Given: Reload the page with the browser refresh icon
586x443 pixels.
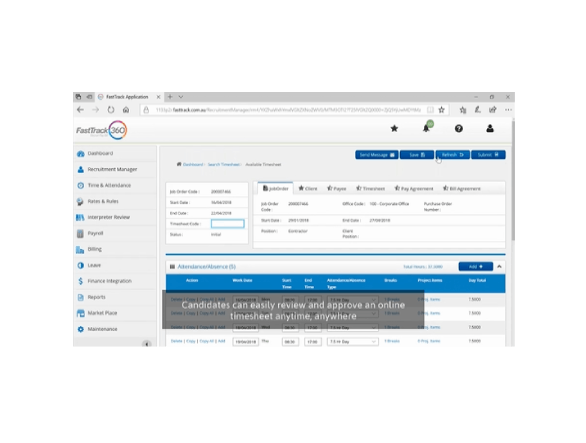Looking at the screenshot, I should [111, 110].
